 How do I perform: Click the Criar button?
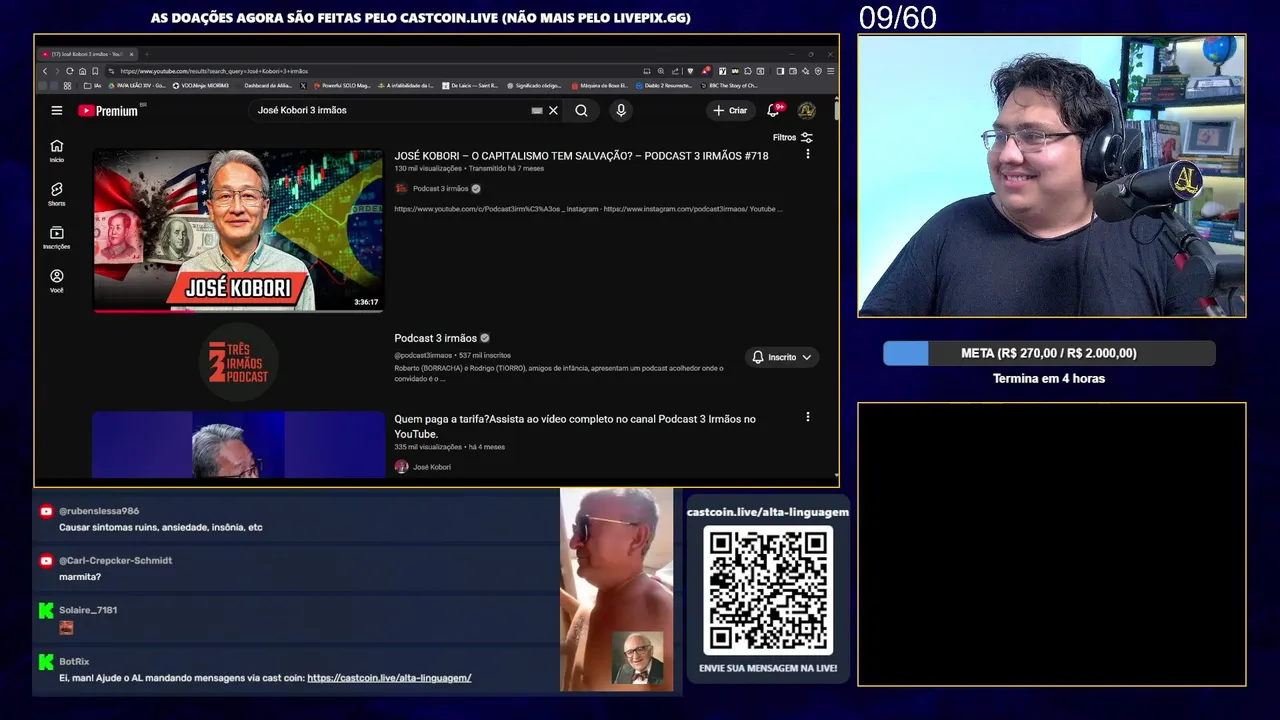[730, 110]
